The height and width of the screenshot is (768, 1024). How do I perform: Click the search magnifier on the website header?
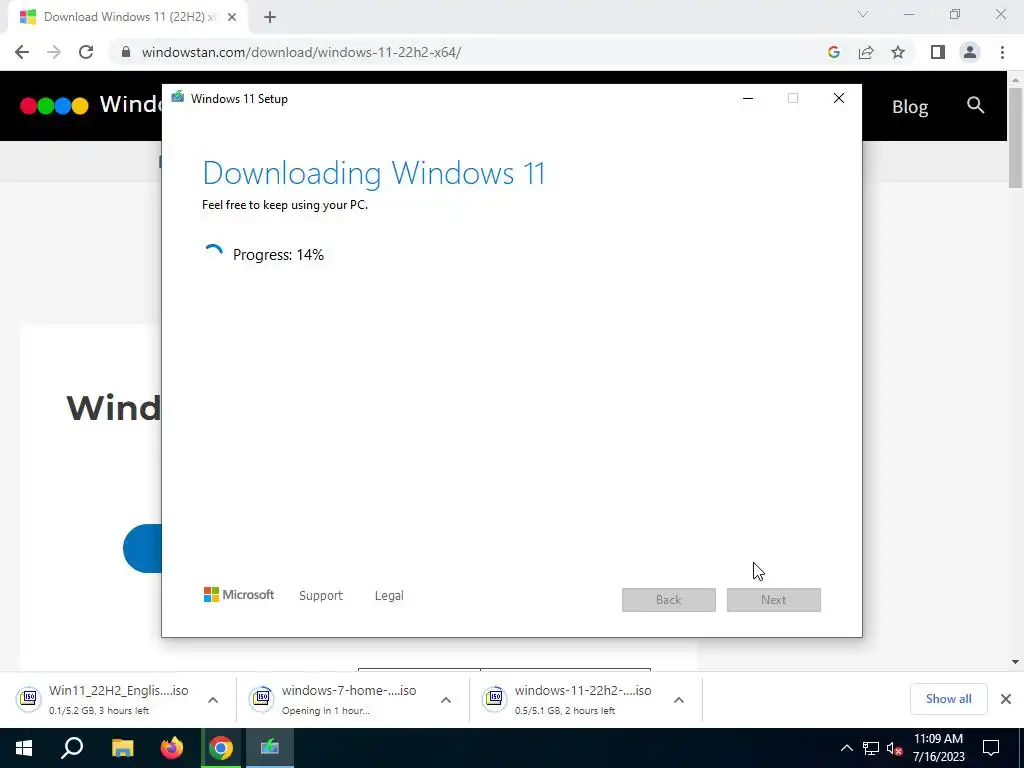975,105
